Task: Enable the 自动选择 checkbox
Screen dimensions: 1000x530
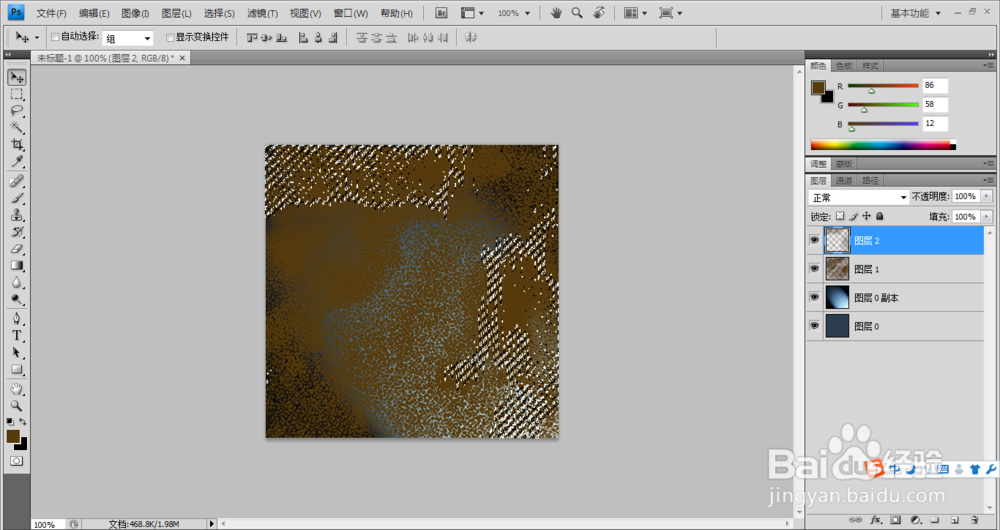Action: [55, 37]
